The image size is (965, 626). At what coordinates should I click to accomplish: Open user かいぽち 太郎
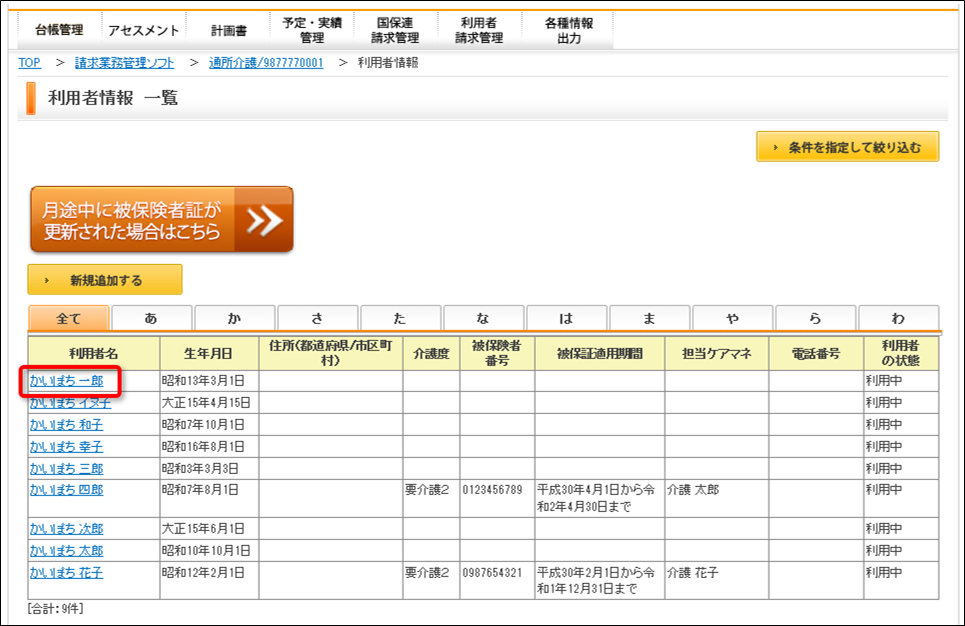click(66, 551)
